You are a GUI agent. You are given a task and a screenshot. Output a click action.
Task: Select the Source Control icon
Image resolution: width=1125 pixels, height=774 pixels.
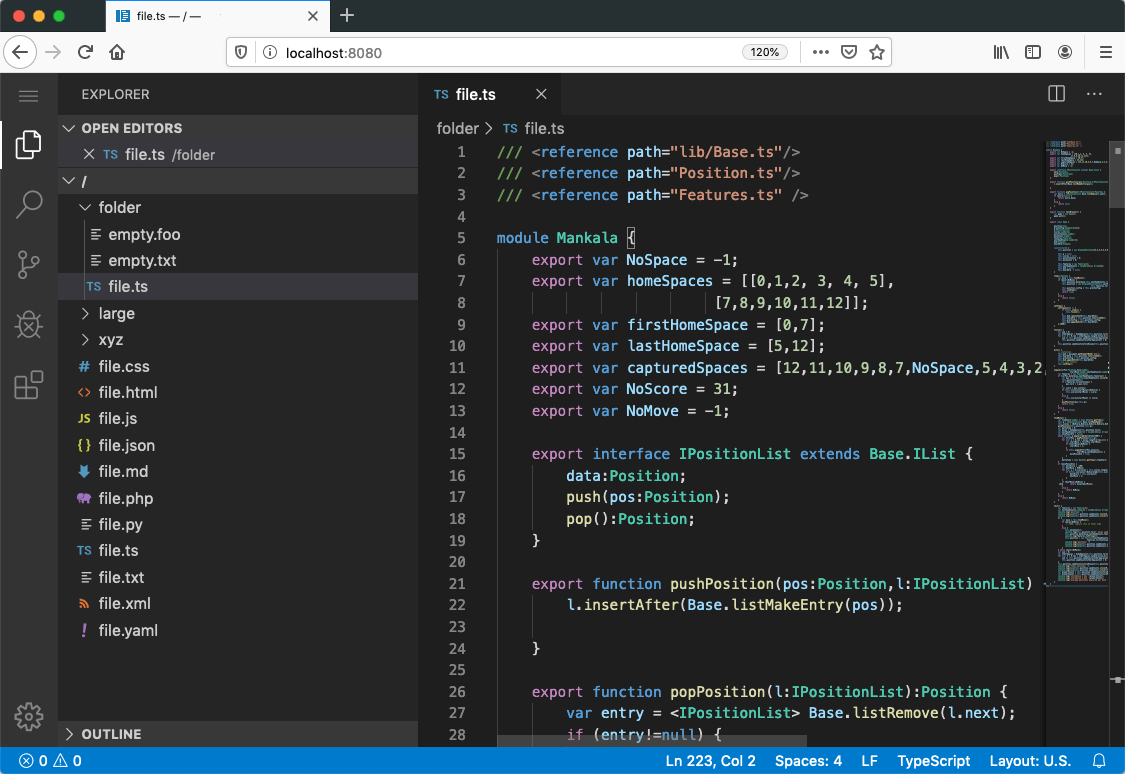(x=29, y=264)
